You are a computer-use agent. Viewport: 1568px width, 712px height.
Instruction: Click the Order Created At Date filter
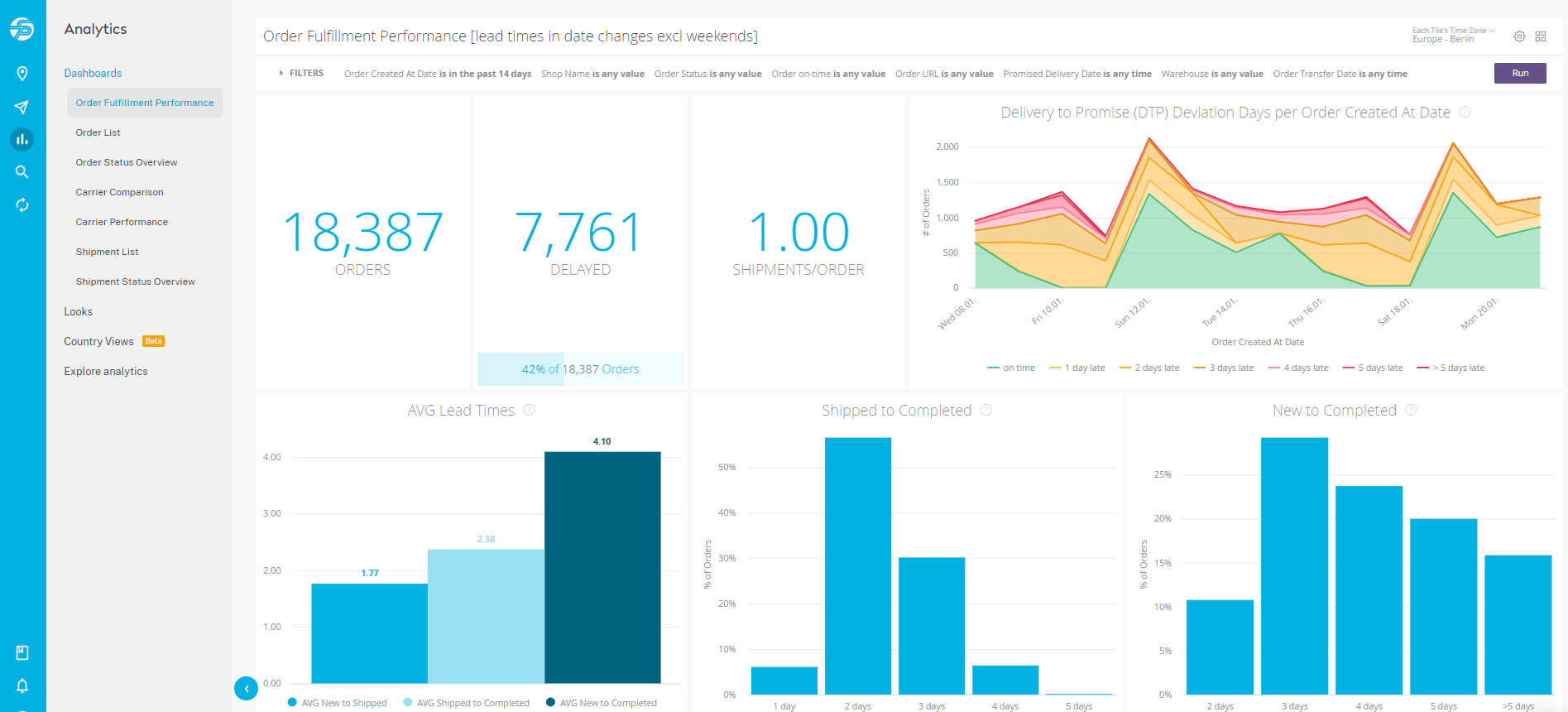[438, 74]
